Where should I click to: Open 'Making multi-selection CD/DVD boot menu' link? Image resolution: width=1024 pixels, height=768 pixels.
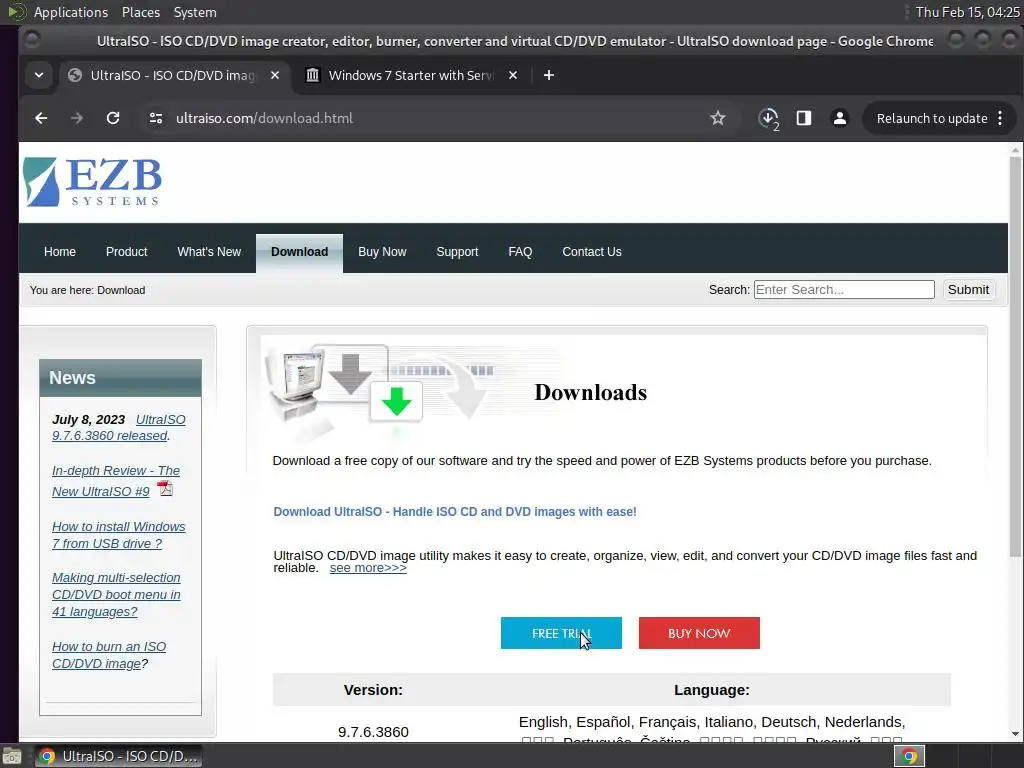click(116, 594)
